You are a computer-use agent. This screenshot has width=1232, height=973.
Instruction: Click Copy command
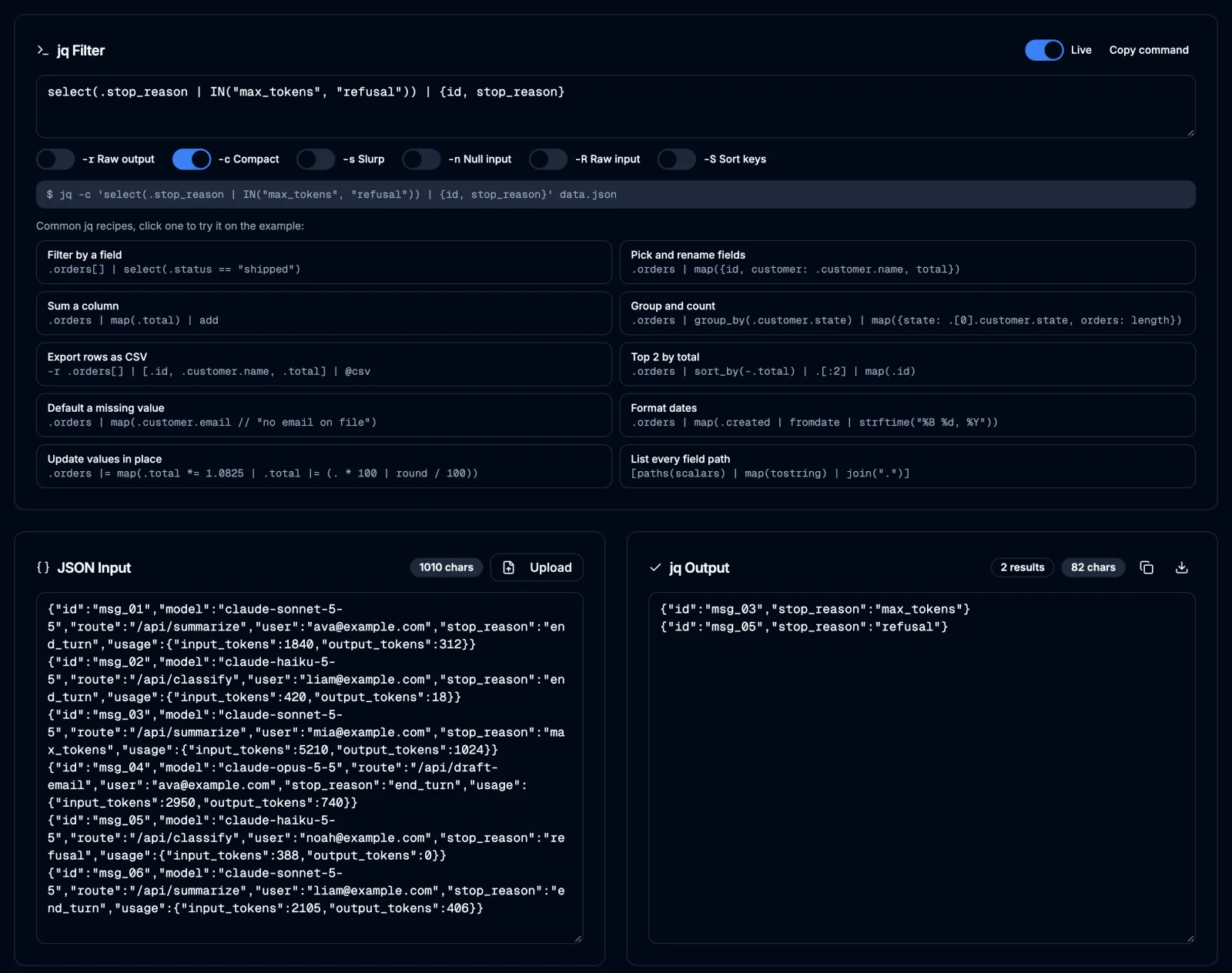[1149, 50]
